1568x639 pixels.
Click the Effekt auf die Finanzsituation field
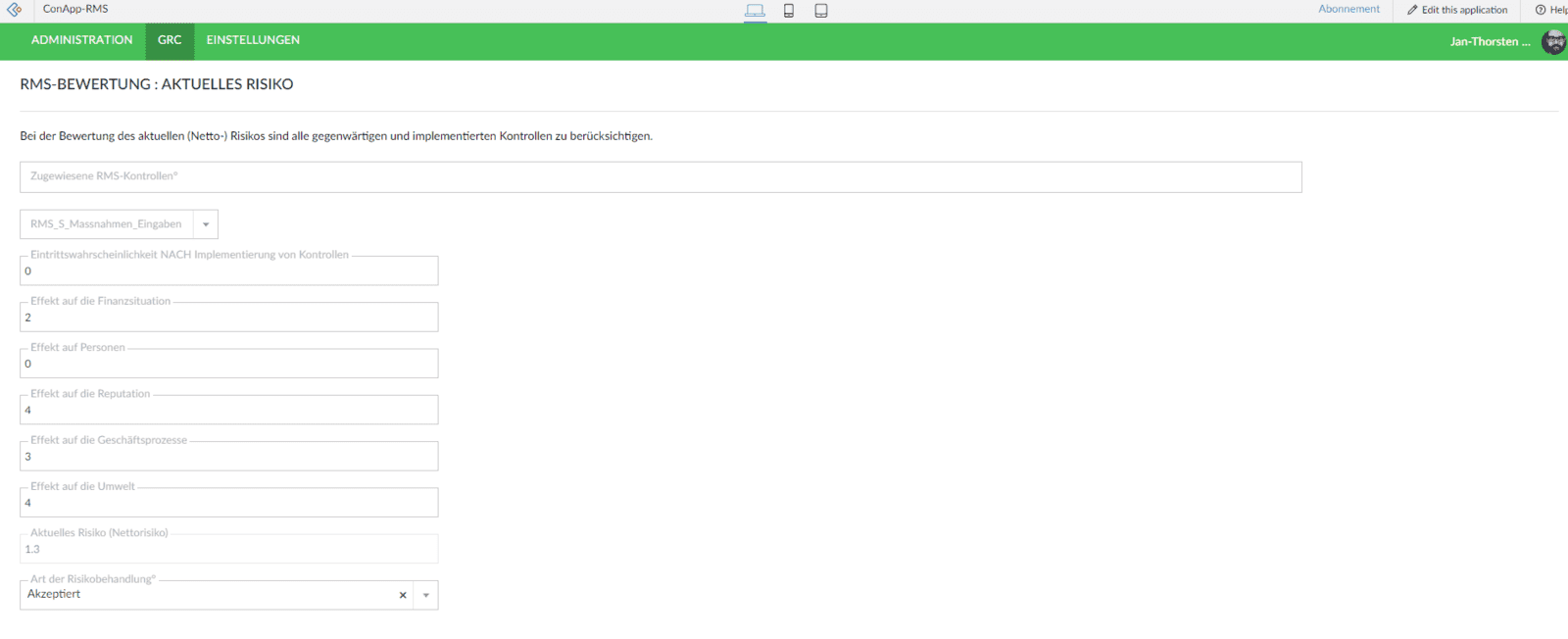pyautogui.click(x=229, y=318)
